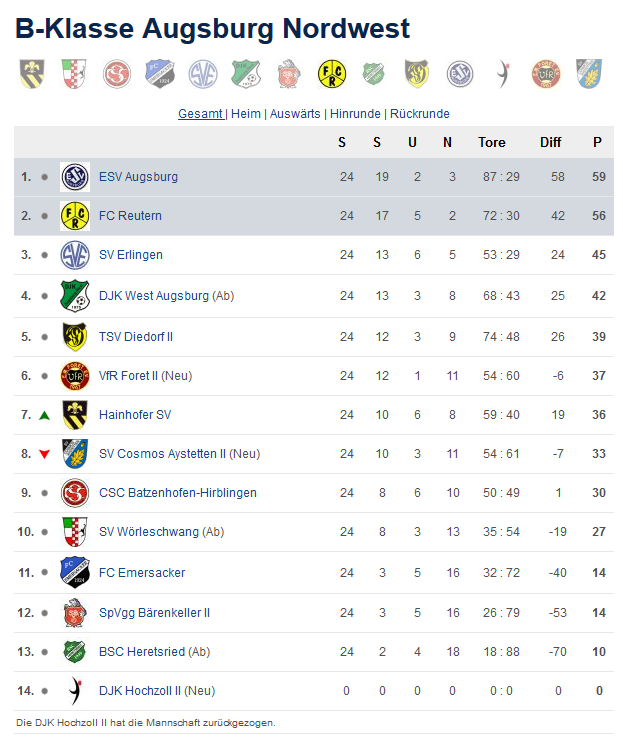The image size is (623, 741).
Task: Switch to the Heim table view
Action: click(246, 114)
